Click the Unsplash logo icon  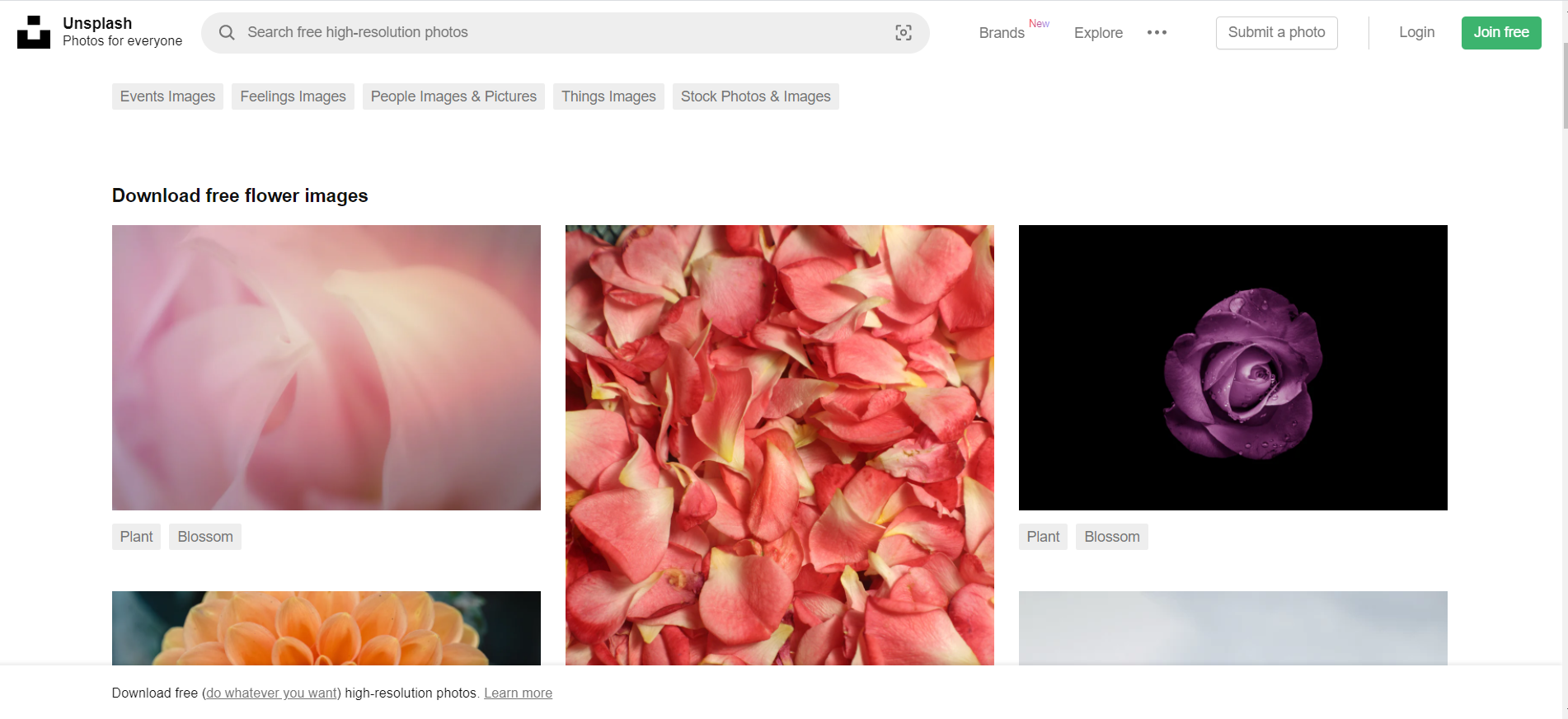[34, 32]
